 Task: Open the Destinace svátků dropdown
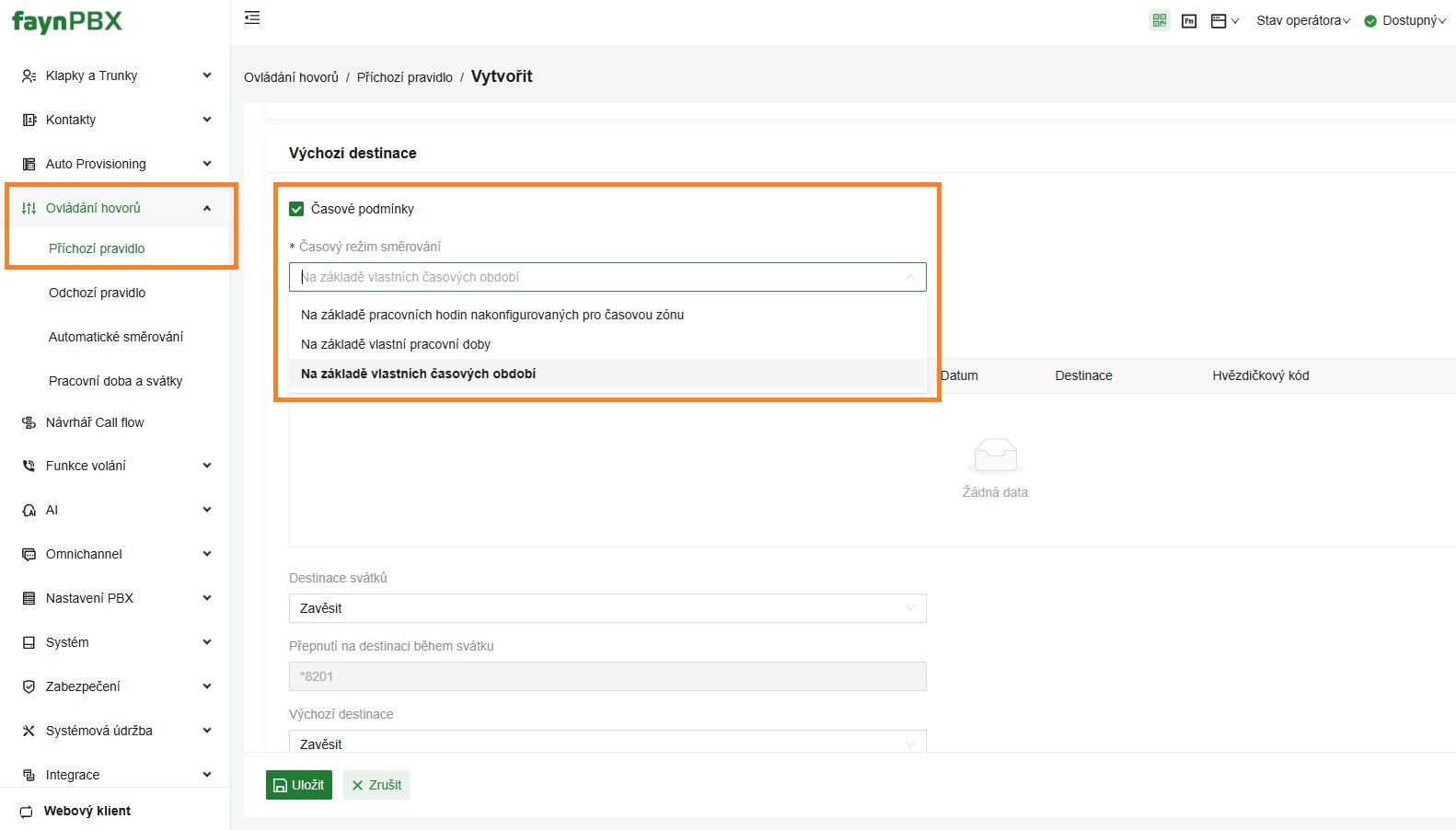click(607, 608)
